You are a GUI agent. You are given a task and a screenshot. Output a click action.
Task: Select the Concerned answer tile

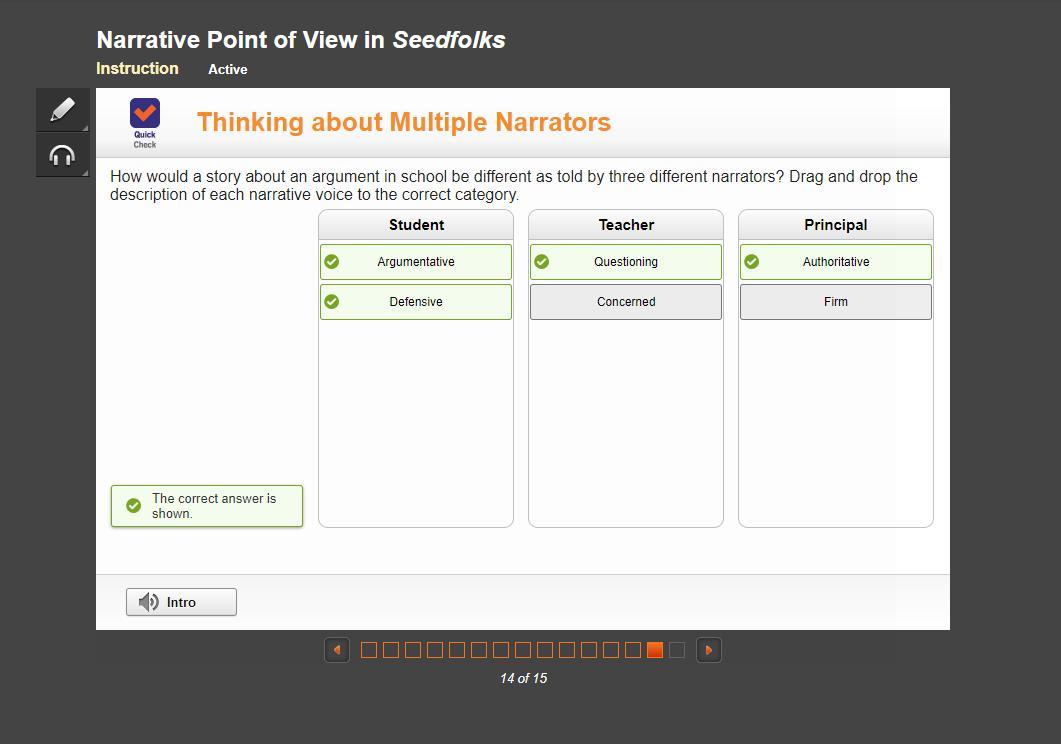626,302
